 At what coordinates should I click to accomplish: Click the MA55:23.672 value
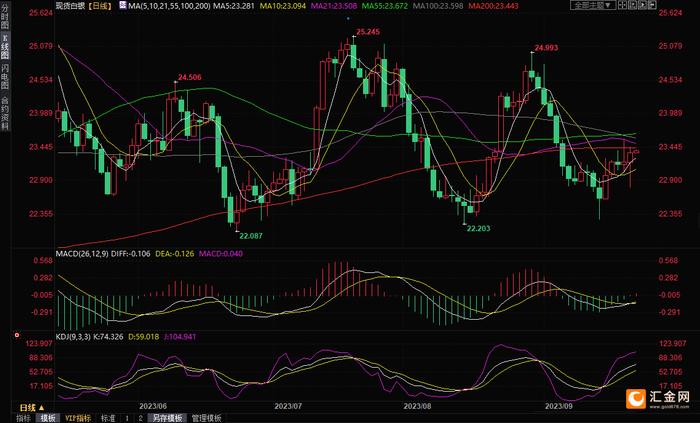coord(385,6)
